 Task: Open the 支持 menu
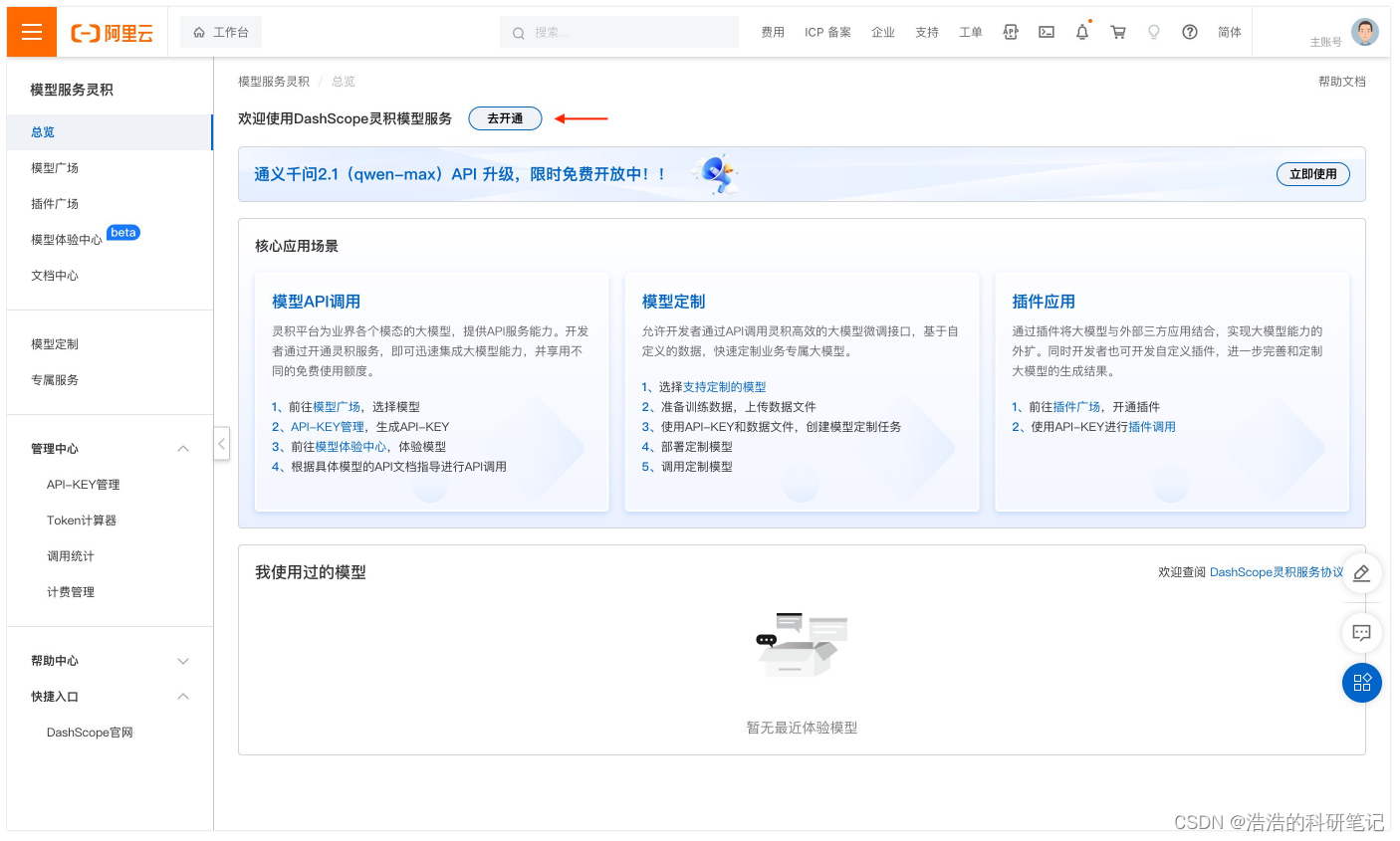pyautogui.click(x=927, y=32)
